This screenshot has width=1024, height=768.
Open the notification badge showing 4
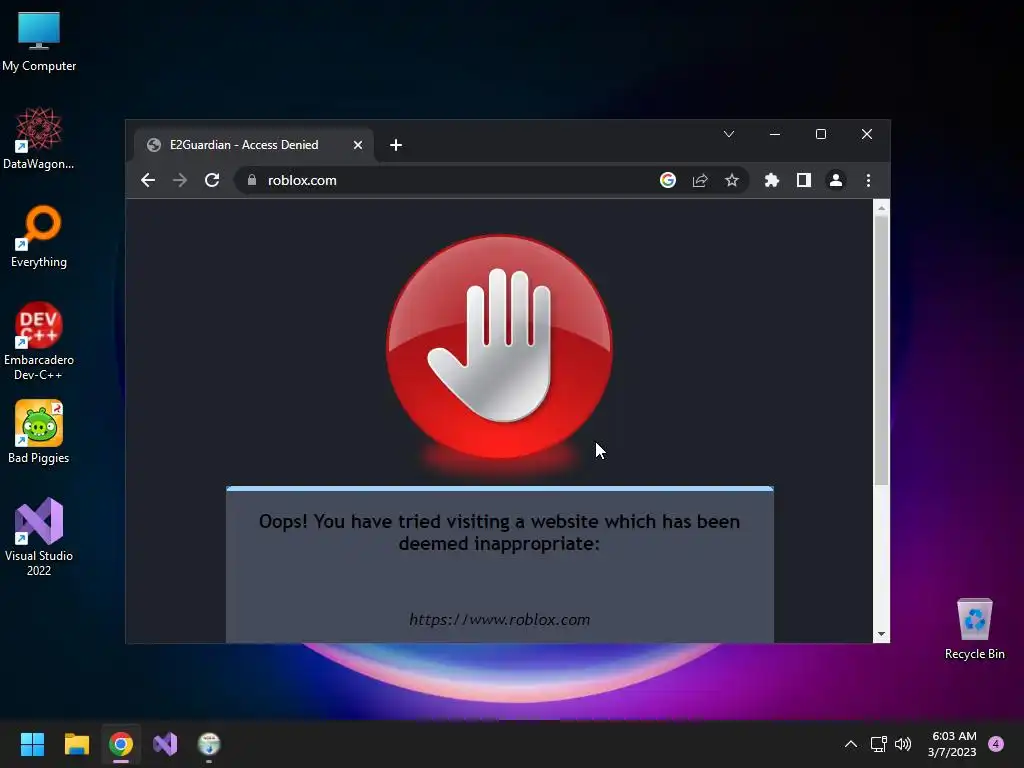pos(996,744)
